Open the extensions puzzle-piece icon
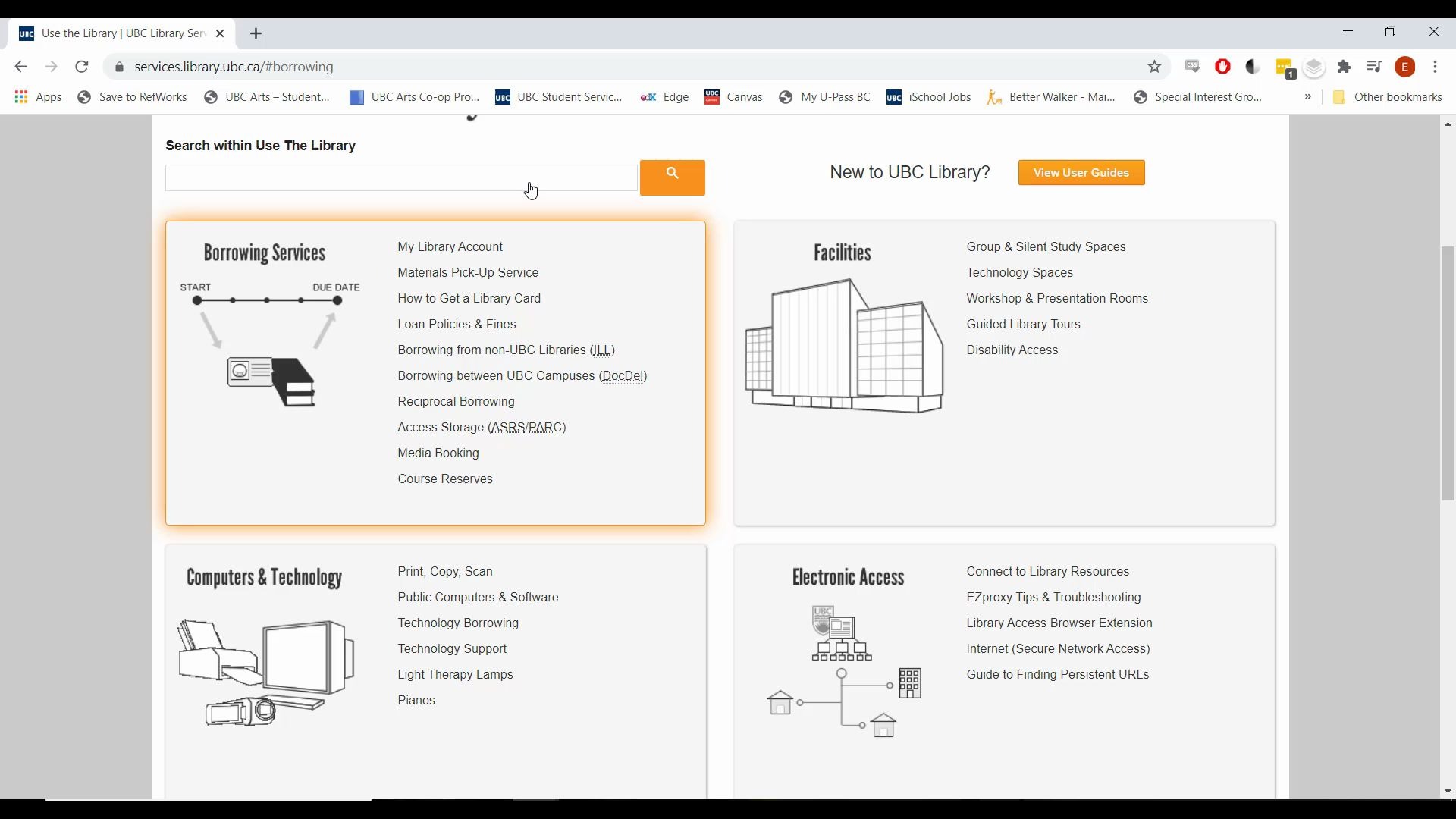The width and height of the screenshot is (1456, 819). [x=1345, y=67]
